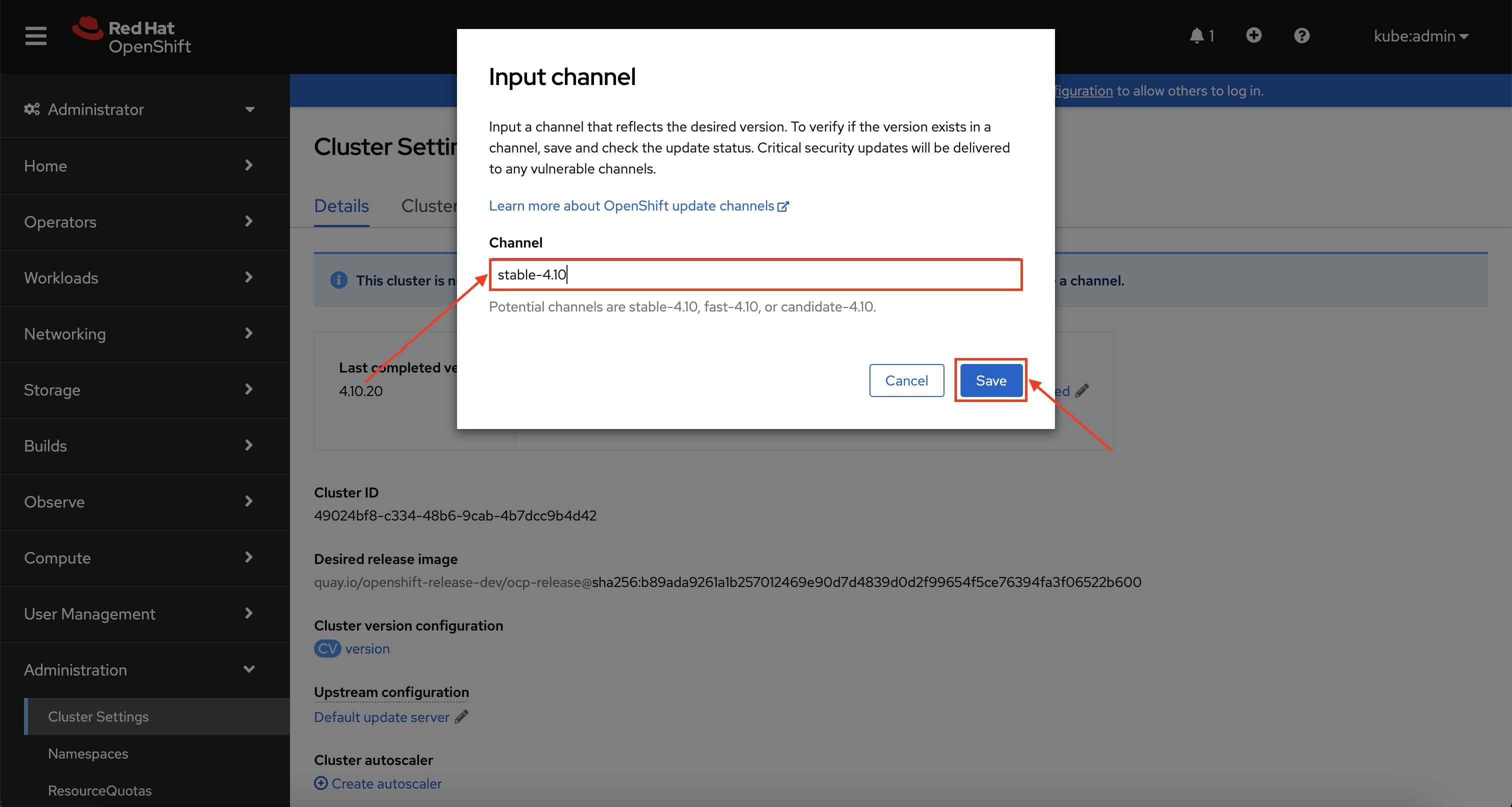
Task: Select the CV version resource badge
Action: (x=327, y=648)
